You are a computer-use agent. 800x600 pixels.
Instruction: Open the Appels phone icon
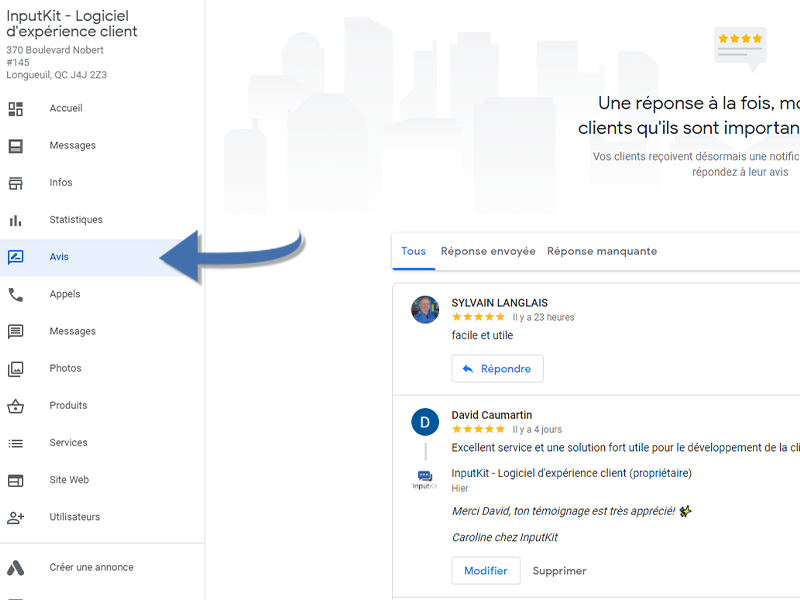coord(16,294)
